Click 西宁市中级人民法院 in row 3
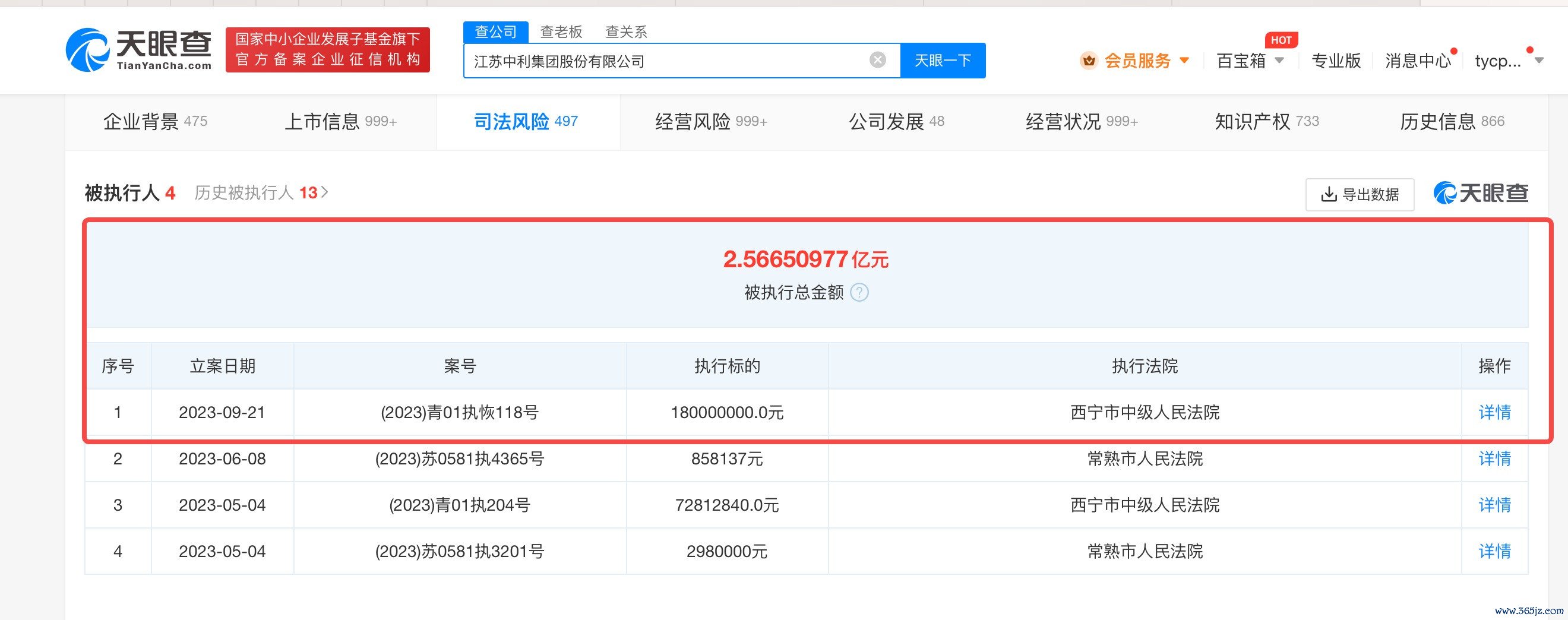This screenshot has height=620, width=1568. point(1145,505)
